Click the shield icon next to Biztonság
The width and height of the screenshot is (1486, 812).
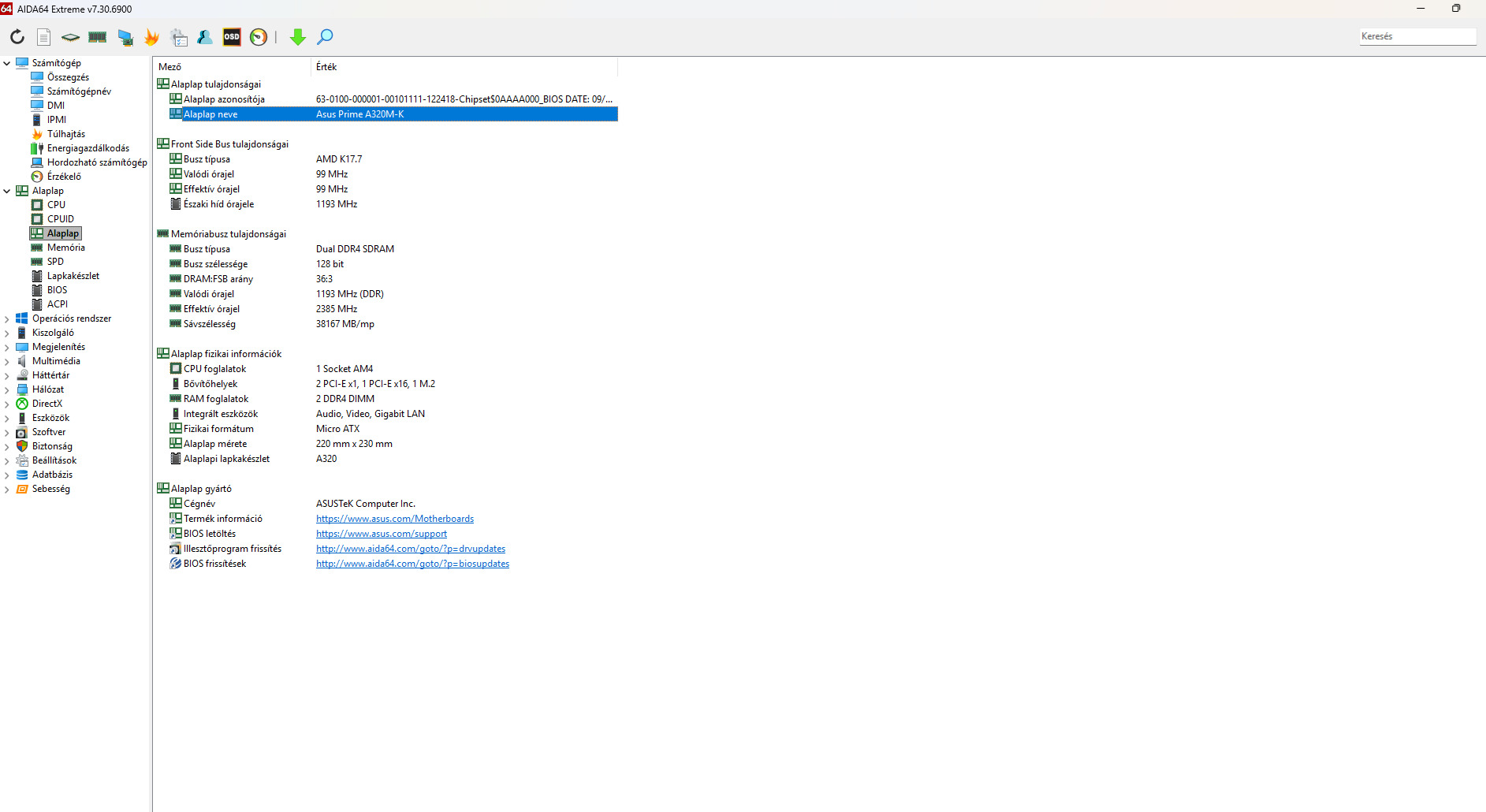coord(22,446)
